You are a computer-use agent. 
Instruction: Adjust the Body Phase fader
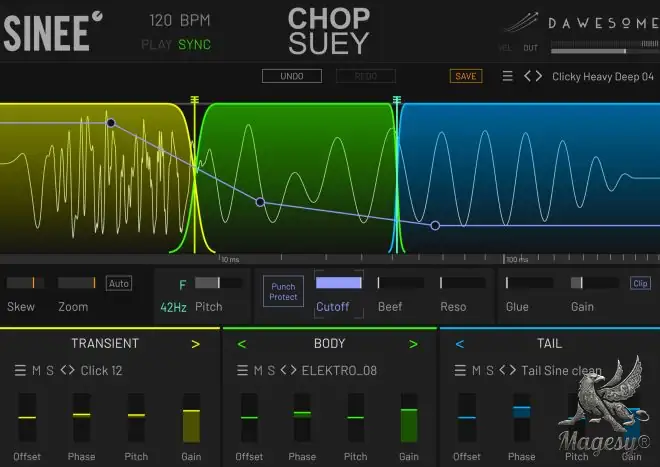[302, 417]
